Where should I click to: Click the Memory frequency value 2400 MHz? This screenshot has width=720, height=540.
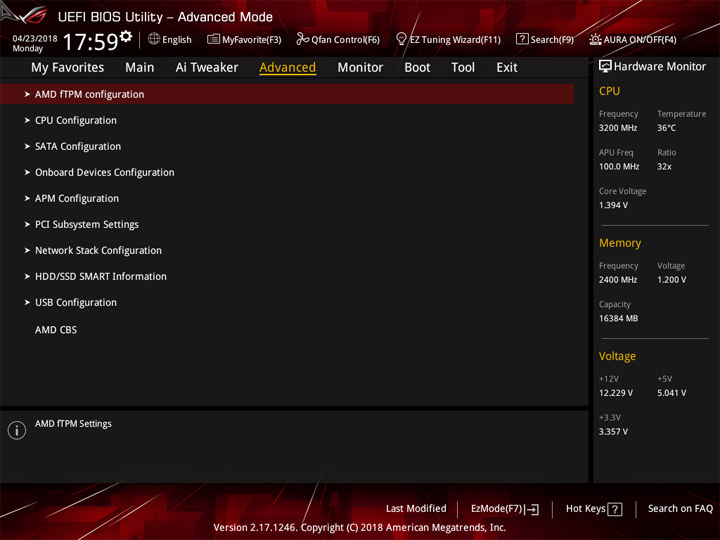(618, 280)
